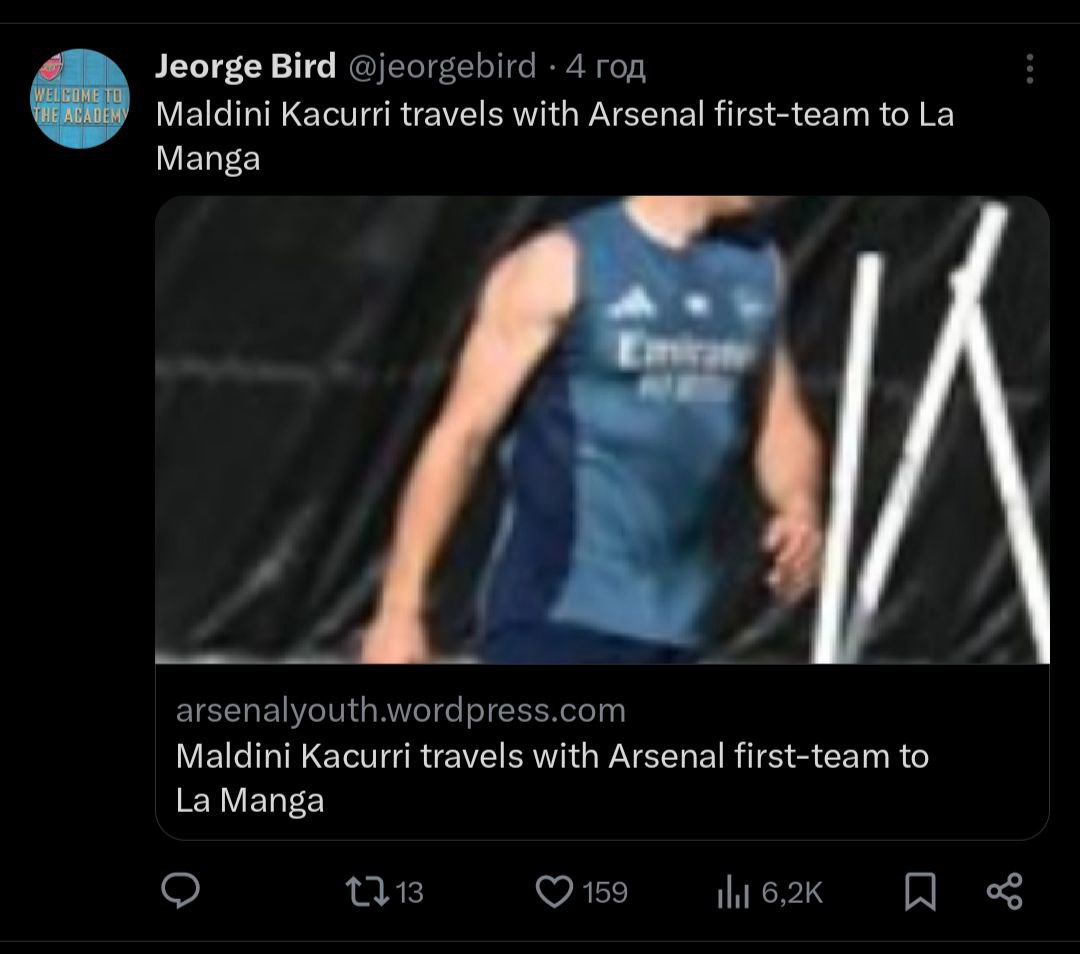Viewport: 1080px width, 954px height.
Task: Click the 6,2K views count
Action: [x=792, y=892]
